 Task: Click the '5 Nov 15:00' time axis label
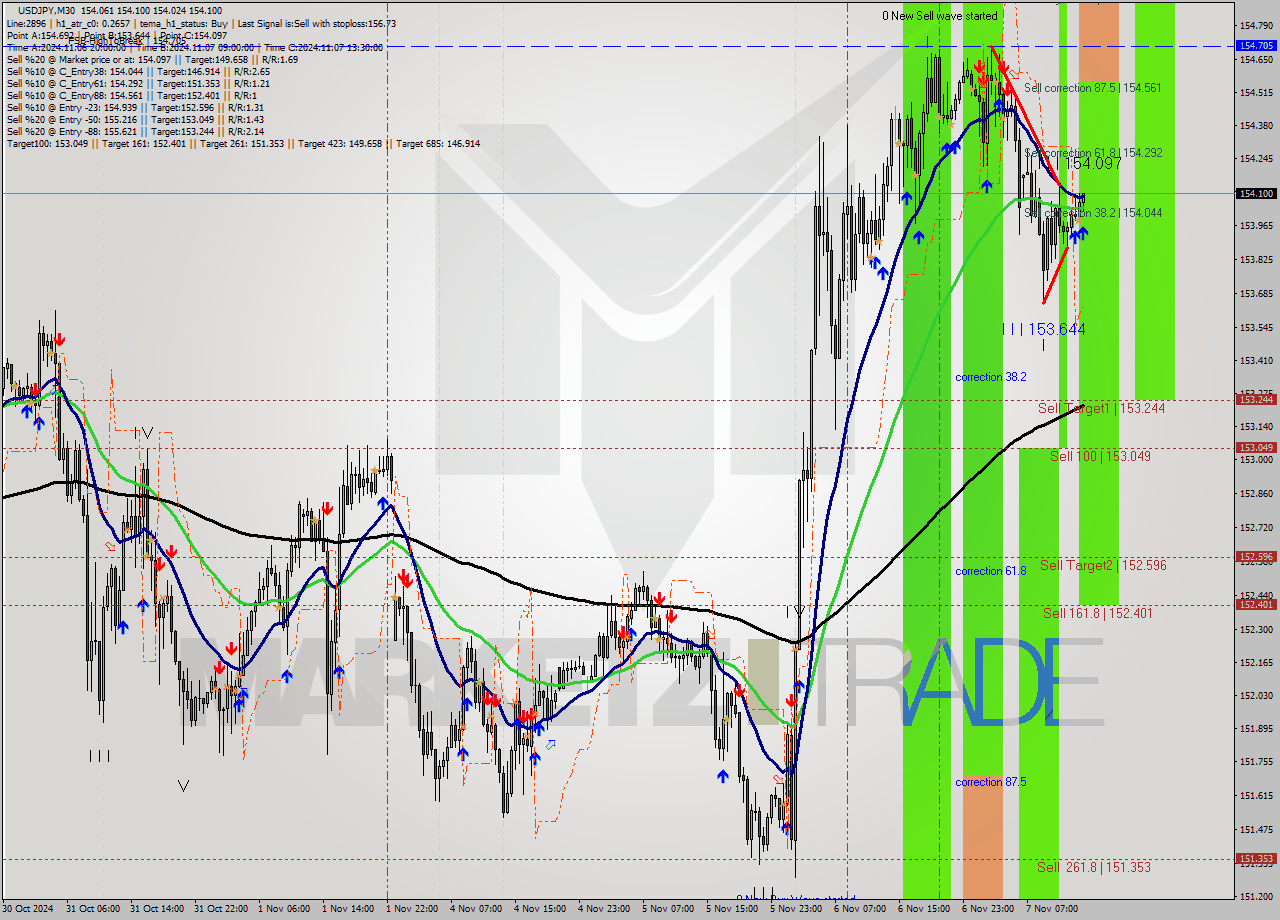tap(732, 909)
